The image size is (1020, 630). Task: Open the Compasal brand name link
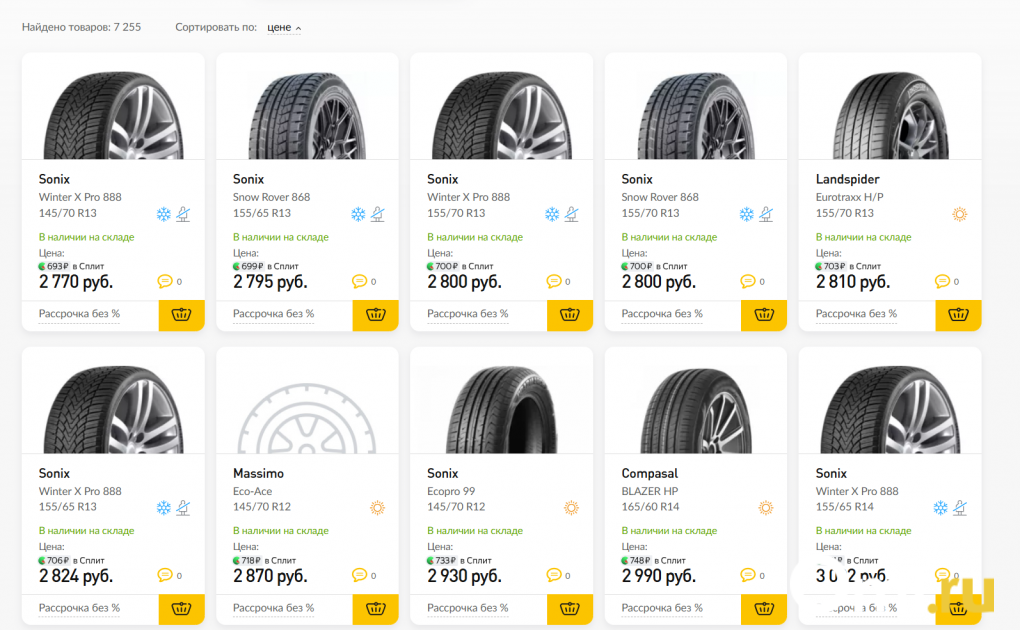(649, 473)
